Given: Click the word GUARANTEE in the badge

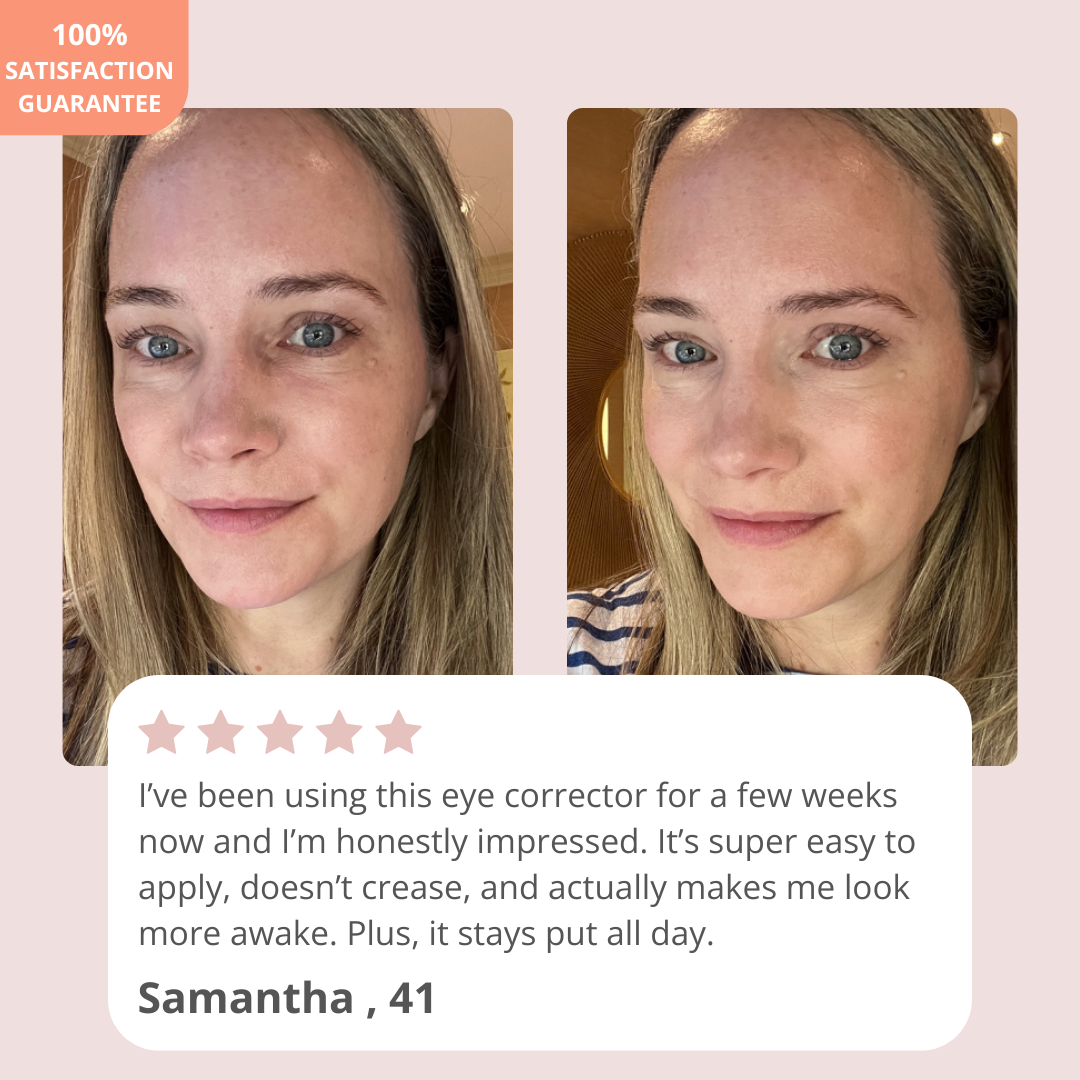Looking at the screenshot, I should (90, 103).
